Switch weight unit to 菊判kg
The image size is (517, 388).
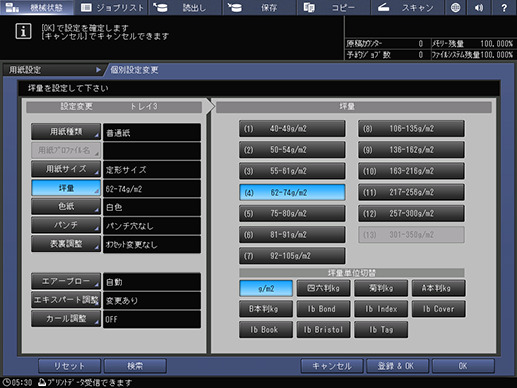pyautogui.click(x=381, y=288)
